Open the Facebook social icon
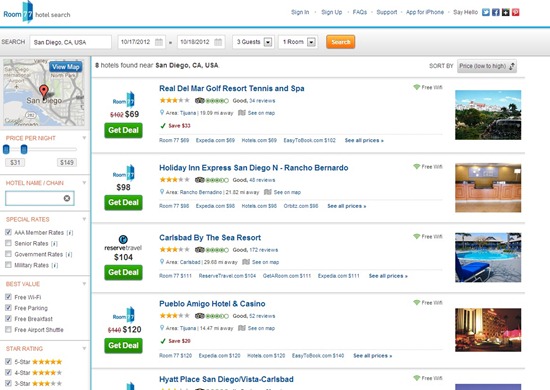The height and width of the screenshot is (390, 550). tap(496, 12)
